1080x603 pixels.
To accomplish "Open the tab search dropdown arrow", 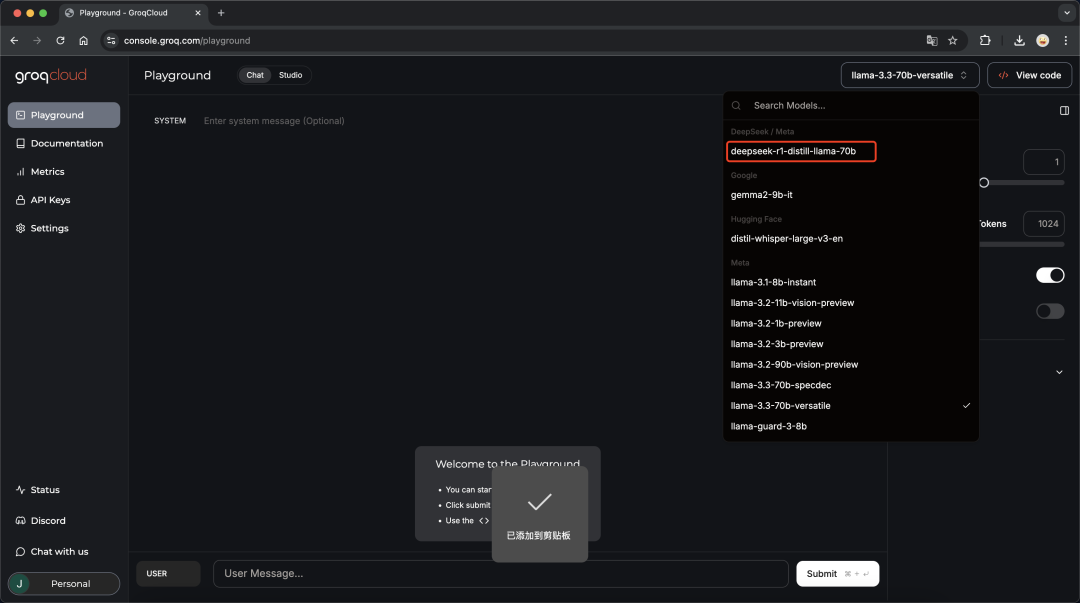I will tap(1066, 13).
